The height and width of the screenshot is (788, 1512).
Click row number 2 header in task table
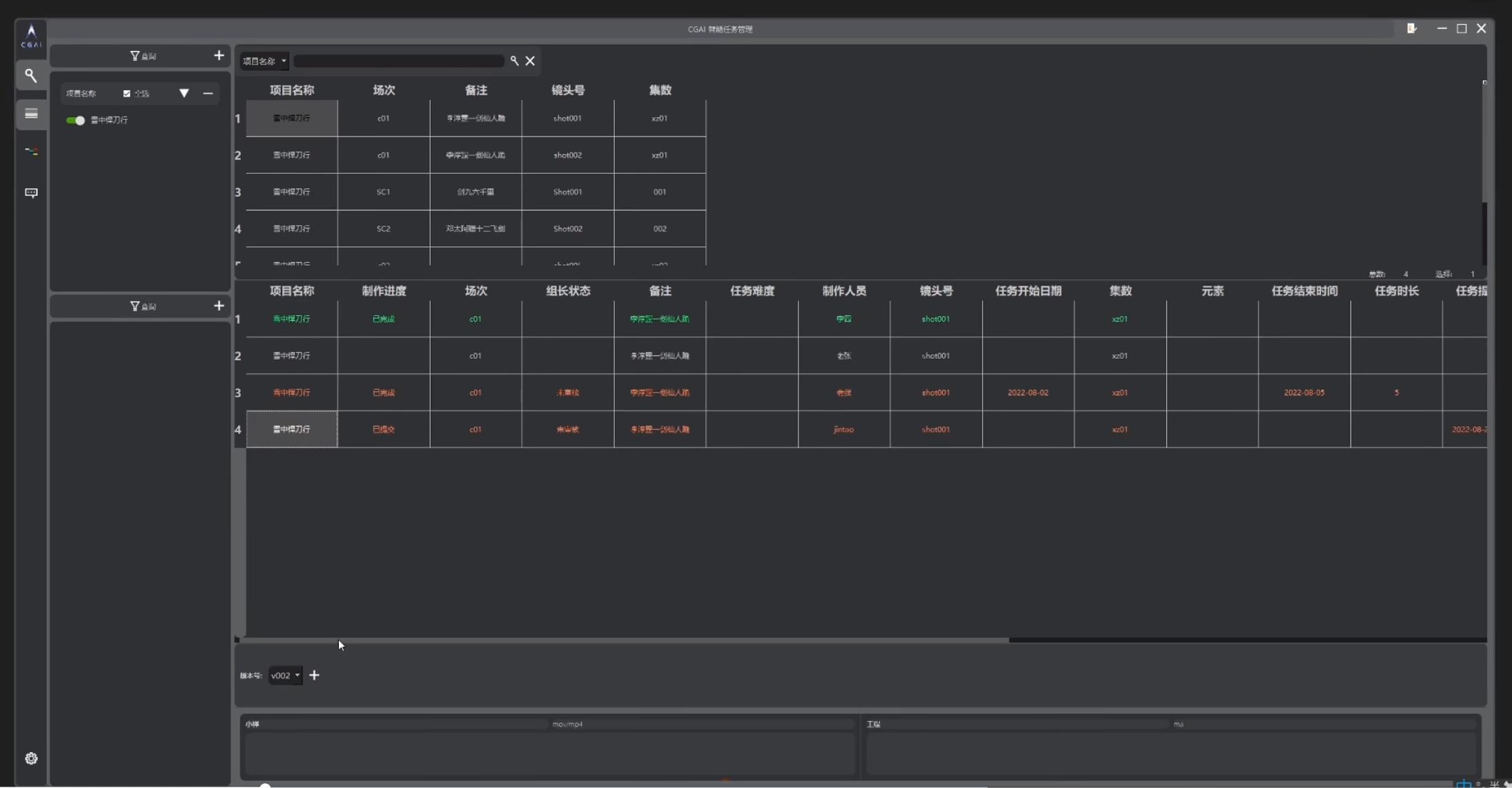click(x=238, y=356)
